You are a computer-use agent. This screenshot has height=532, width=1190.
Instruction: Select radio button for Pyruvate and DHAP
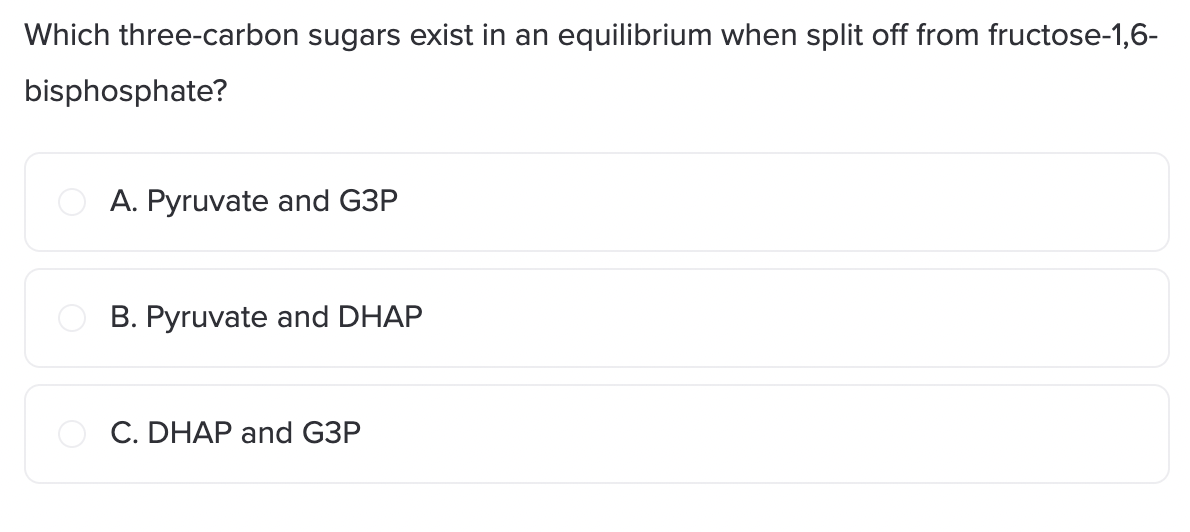click(72, 318)
